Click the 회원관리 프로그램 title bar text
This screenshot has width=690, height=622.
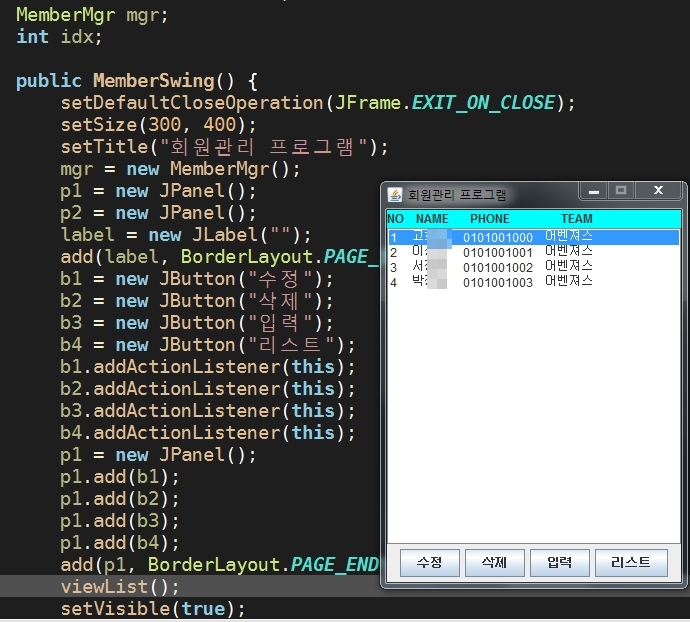pos(457,194)
